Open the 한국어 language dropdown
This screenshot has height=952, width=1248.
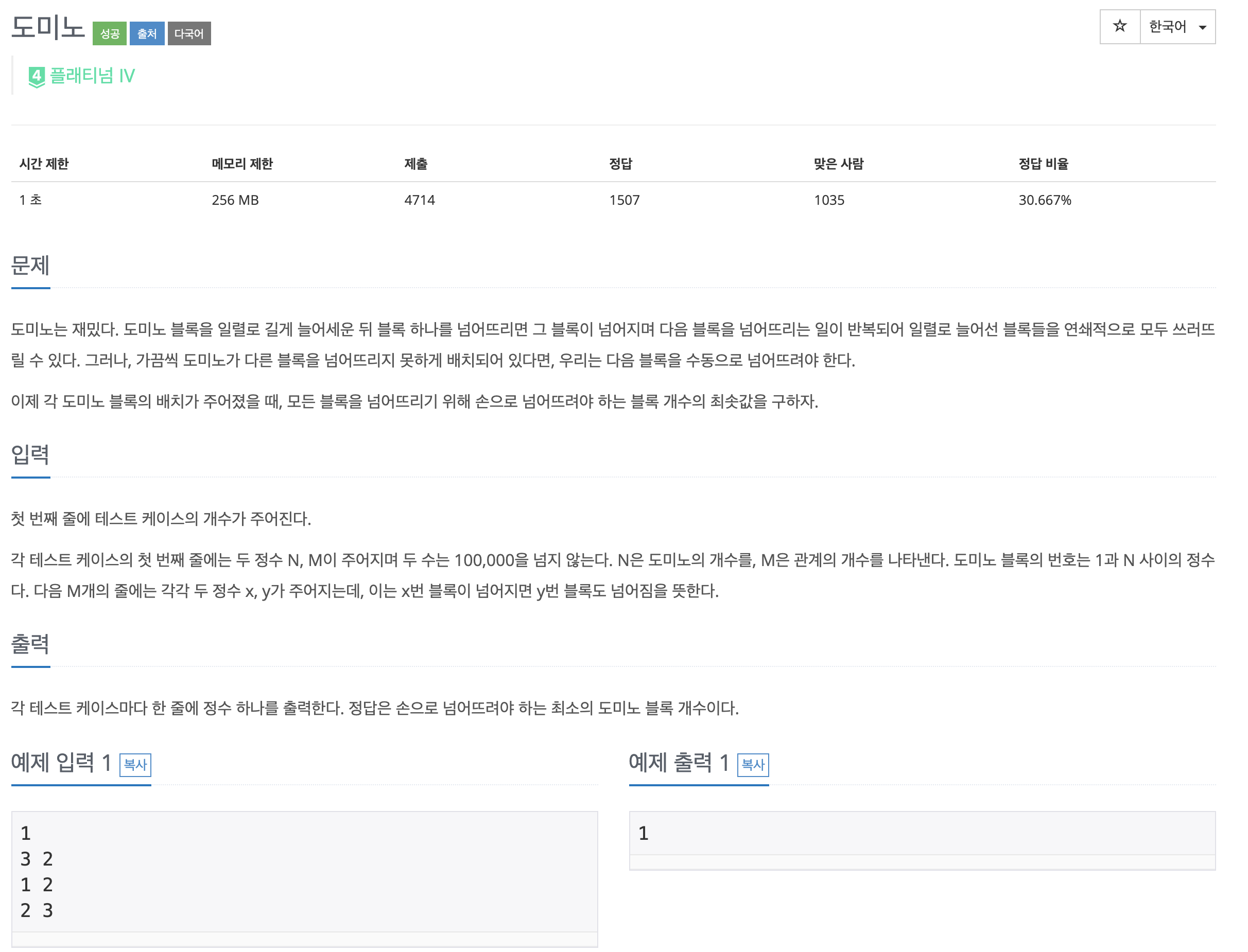coord(1168,26)
